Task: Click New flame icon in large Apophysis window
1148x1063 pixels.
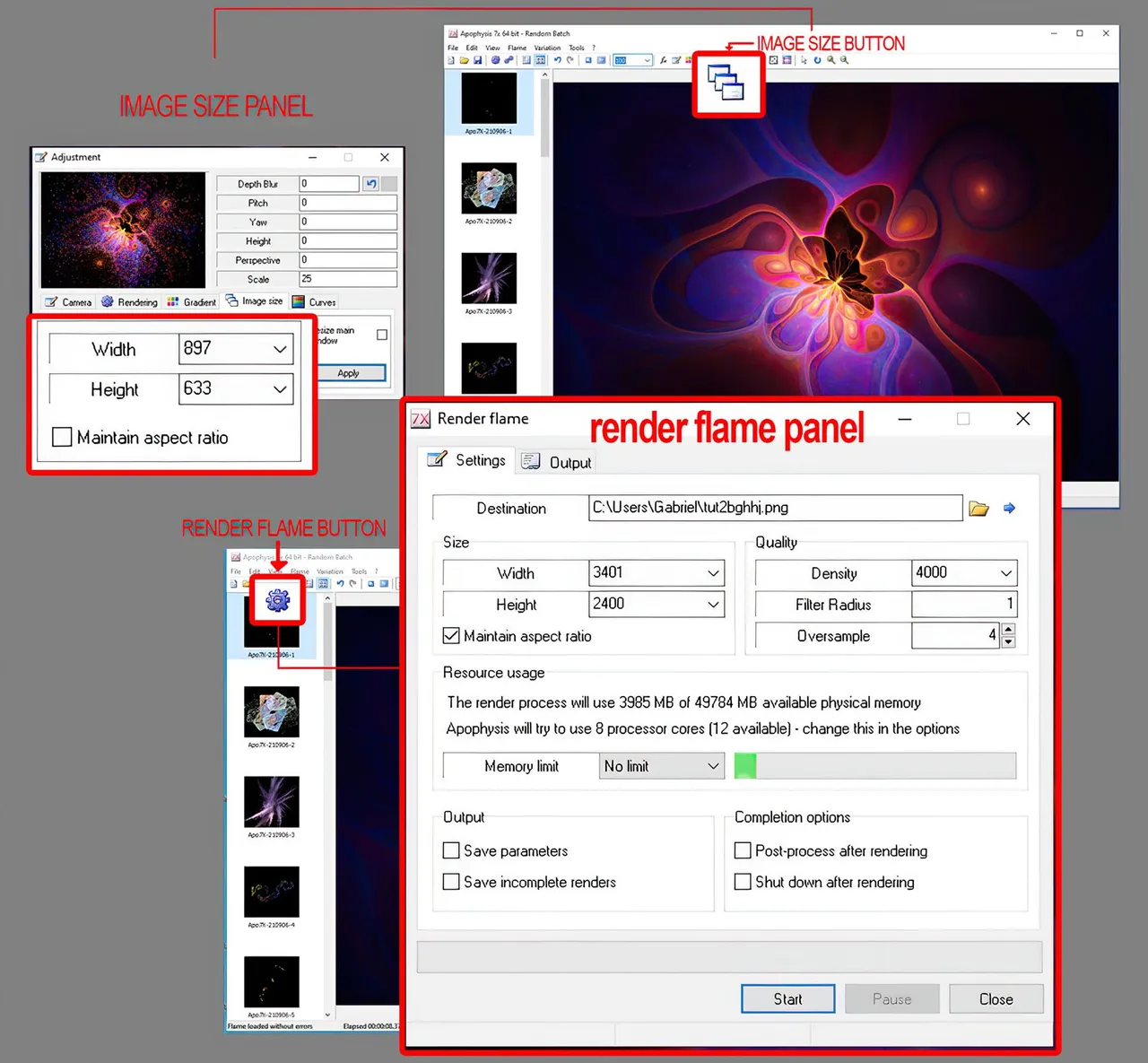Action: coord(451,60)
